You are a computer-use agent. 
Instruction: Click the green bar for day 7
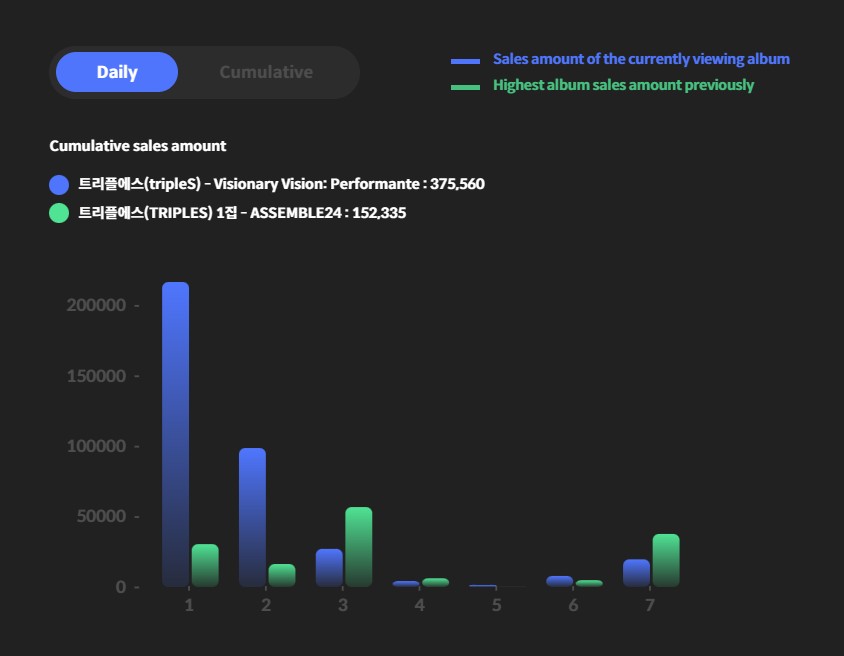point(666,560)
